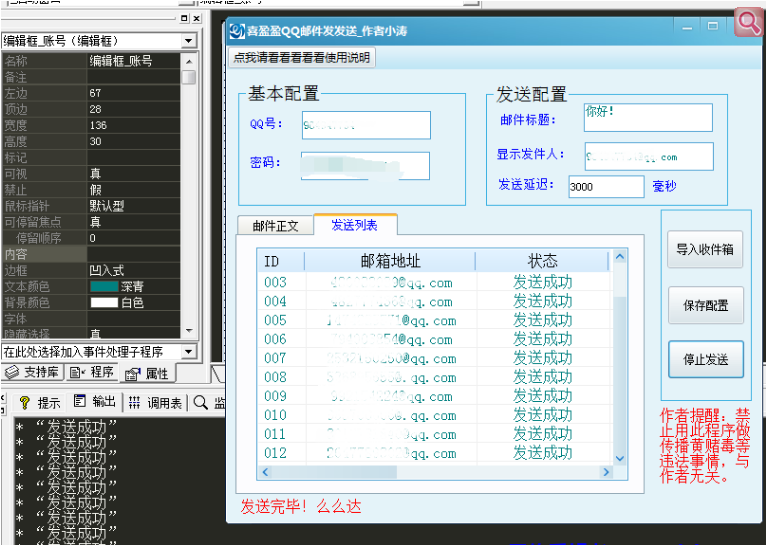Click the property panel float window icon

click(x=184, y=18)
